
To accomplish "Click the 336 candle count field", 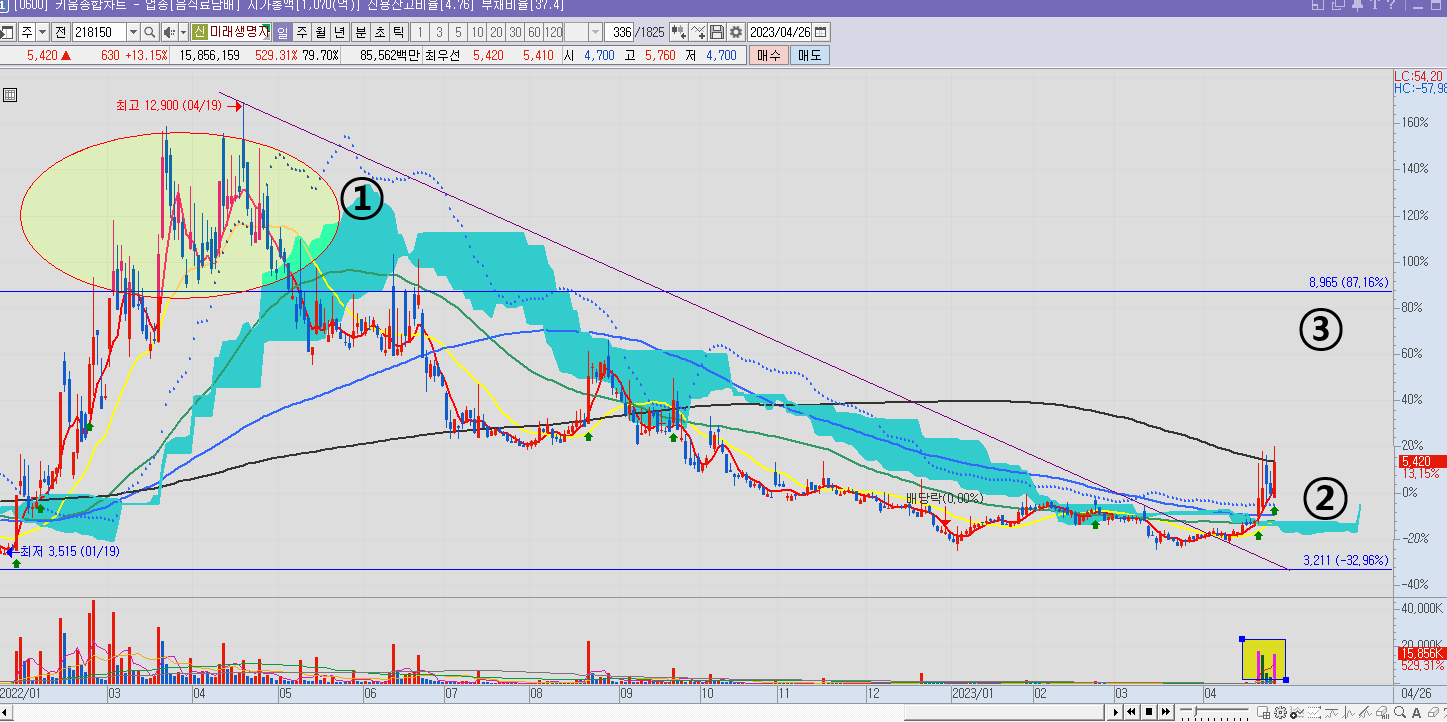I will 621,32.
